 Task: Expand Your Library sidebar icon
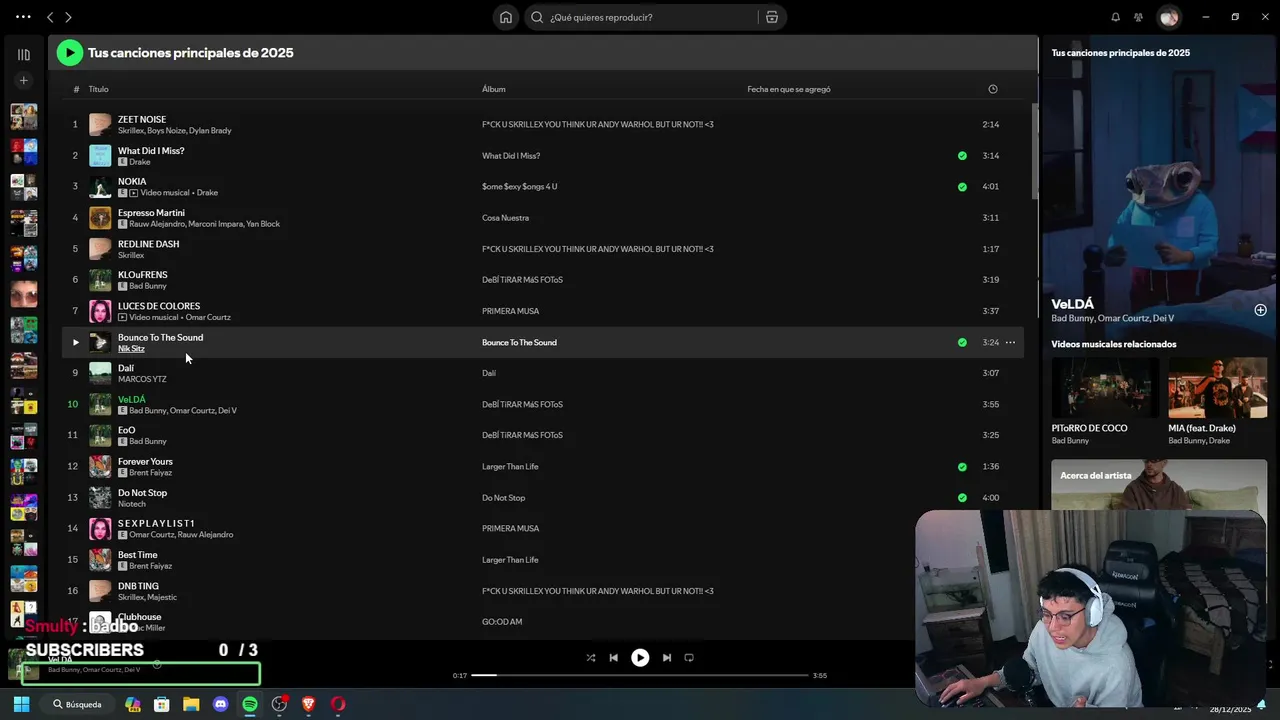23,55
